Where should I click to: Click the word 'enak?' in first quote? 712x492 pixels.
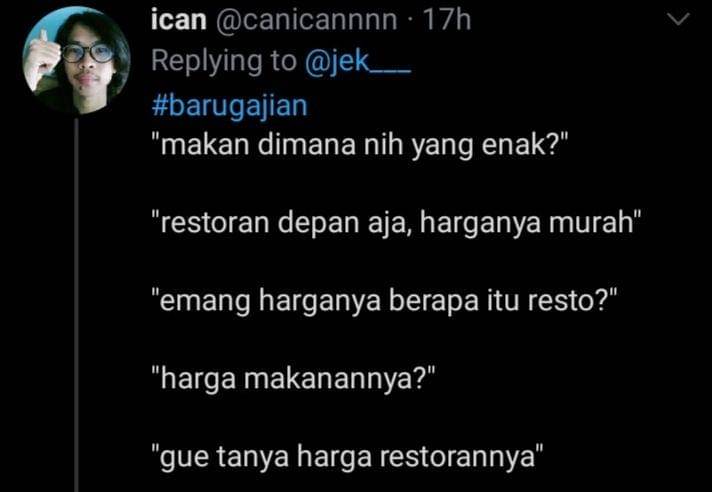[x=519, y=146]
